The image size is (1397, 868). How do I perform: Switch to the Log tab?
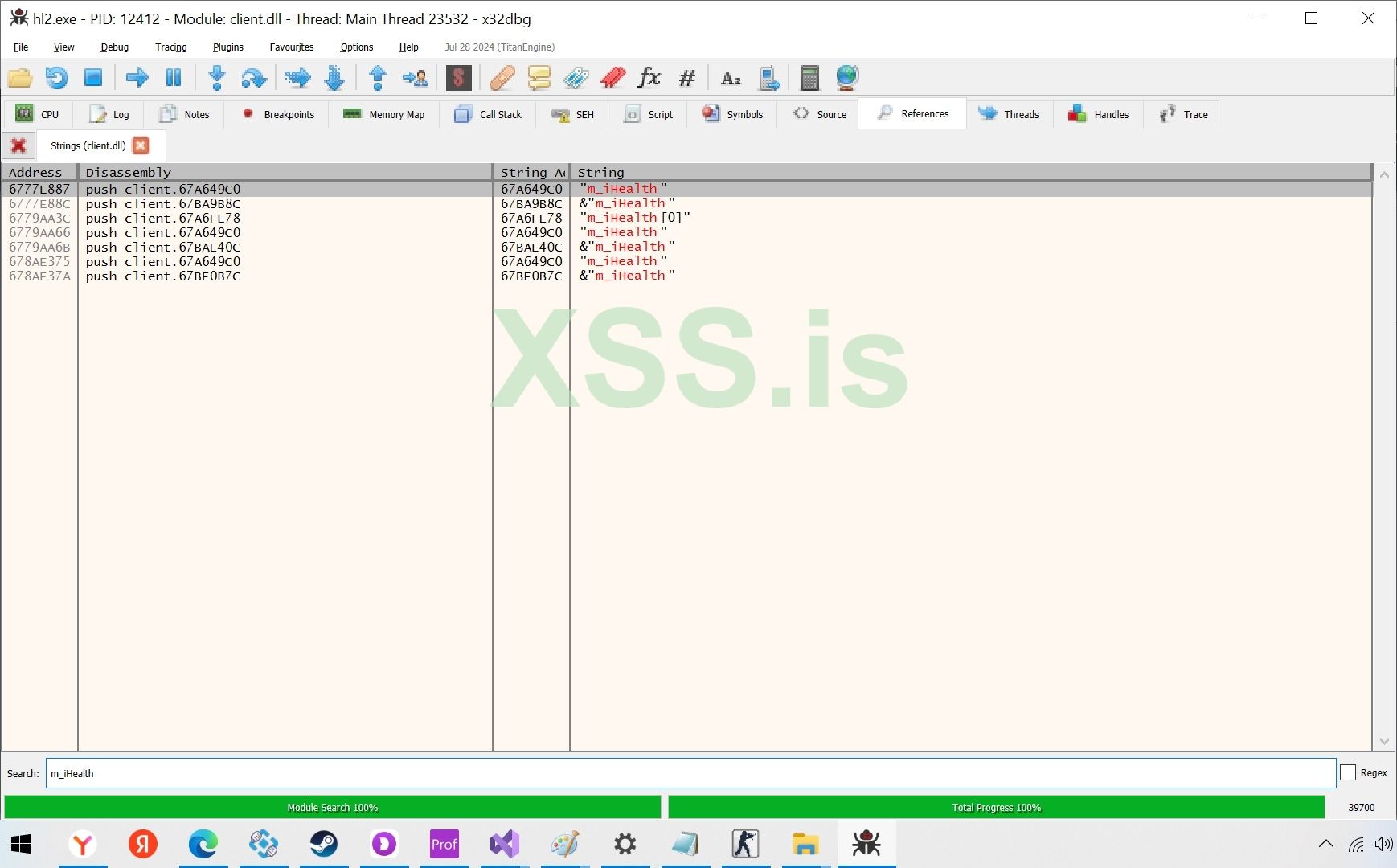[109, 114]
